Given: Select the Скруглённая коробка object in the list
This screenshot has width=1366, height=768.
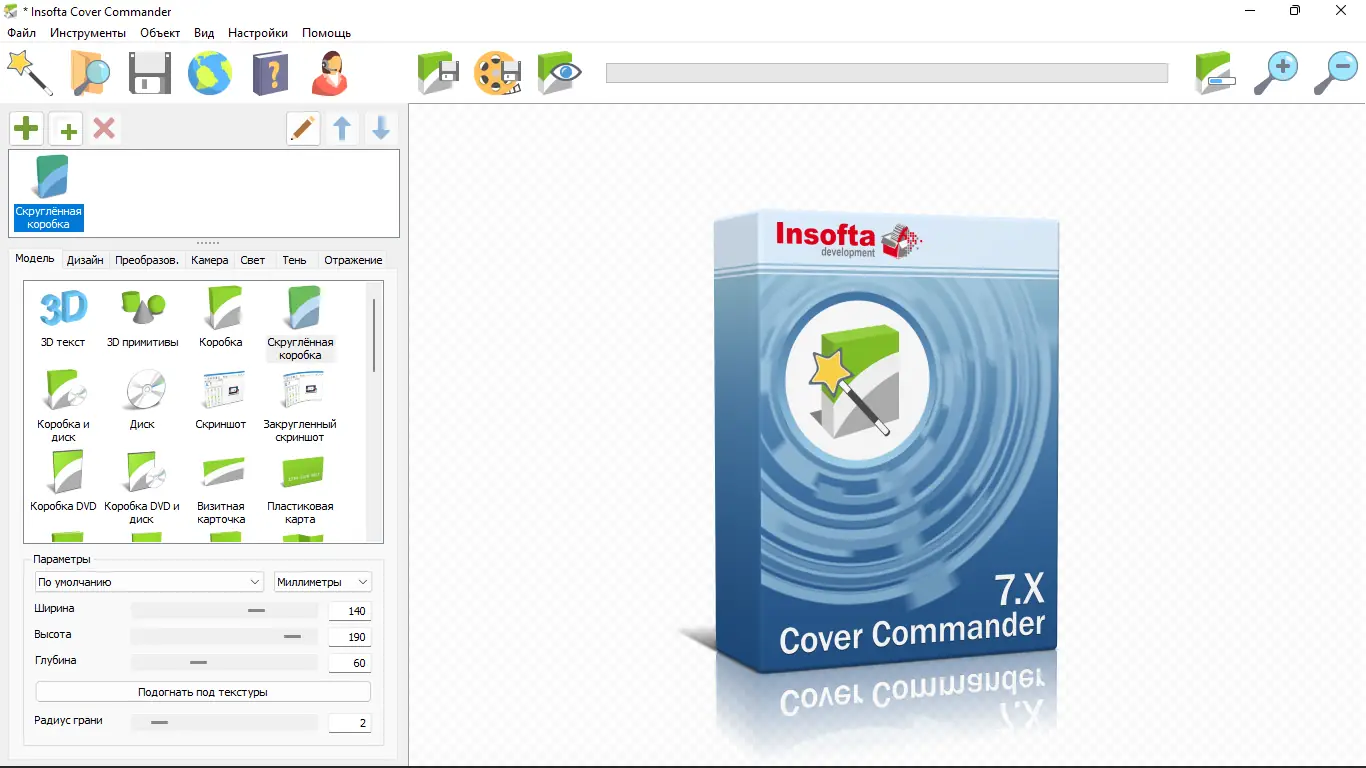Looking at the screenshot, I should coord(49,192).
